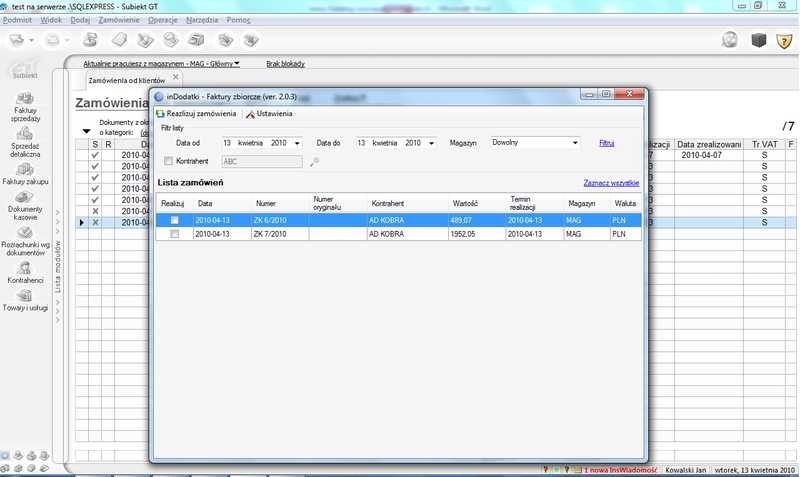This screenshot has height=477, width=800.
Task: Open the Towary i usługi module
Action: point(25,300)
